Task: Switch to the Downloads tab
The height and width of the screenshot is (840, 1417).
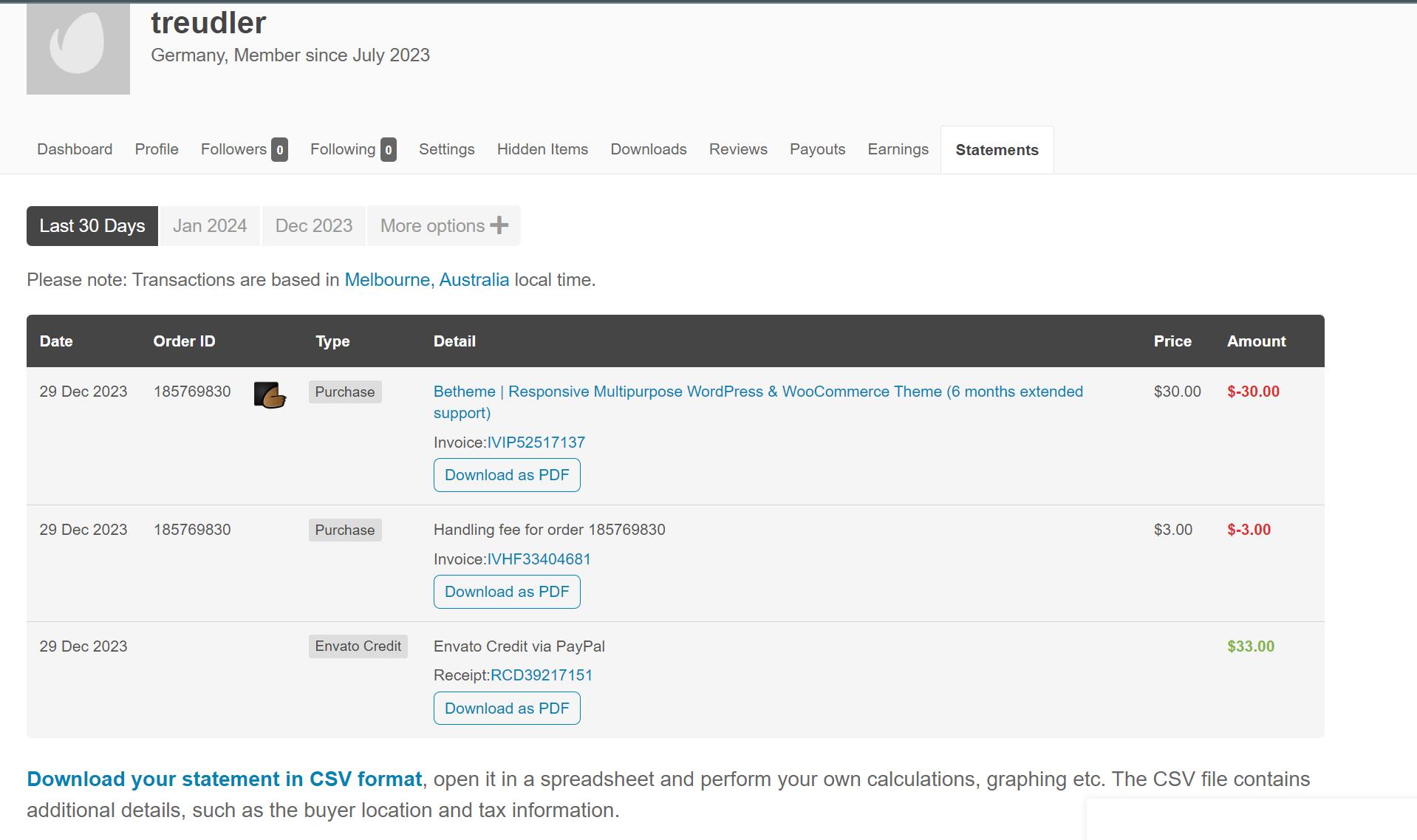Action: [649, 149]
